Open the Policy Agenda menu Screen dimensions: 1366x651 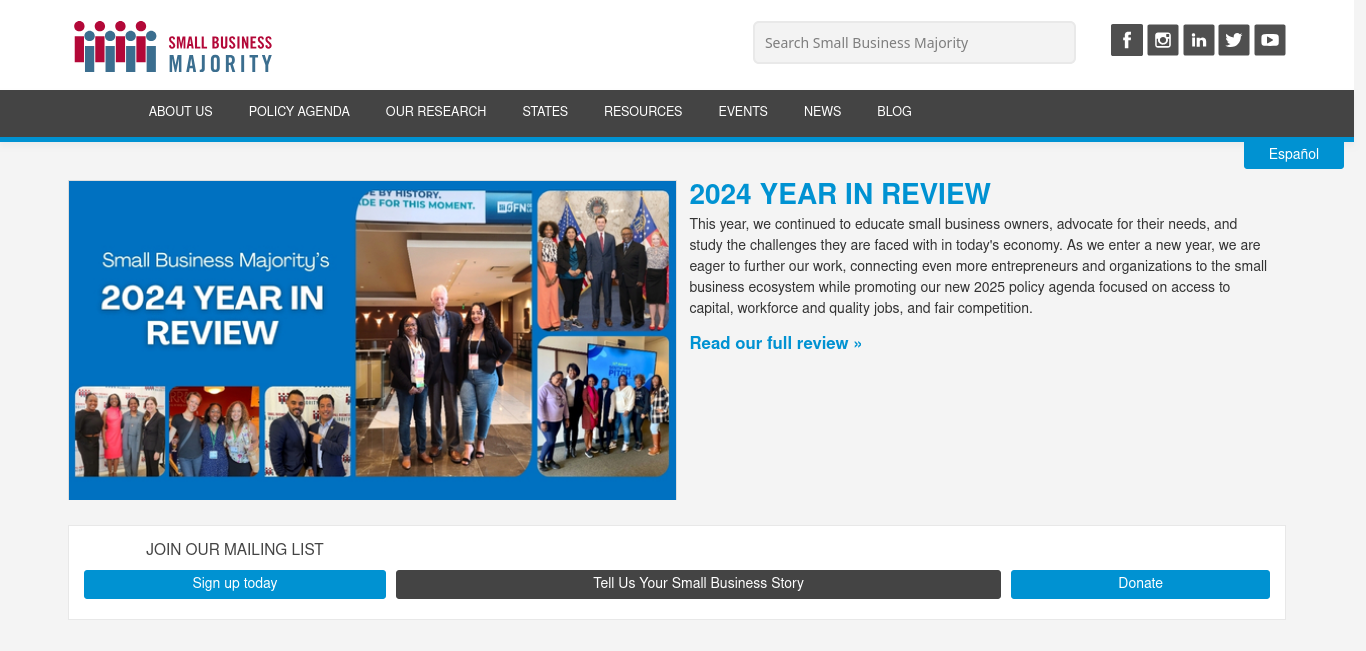[299, 112]
